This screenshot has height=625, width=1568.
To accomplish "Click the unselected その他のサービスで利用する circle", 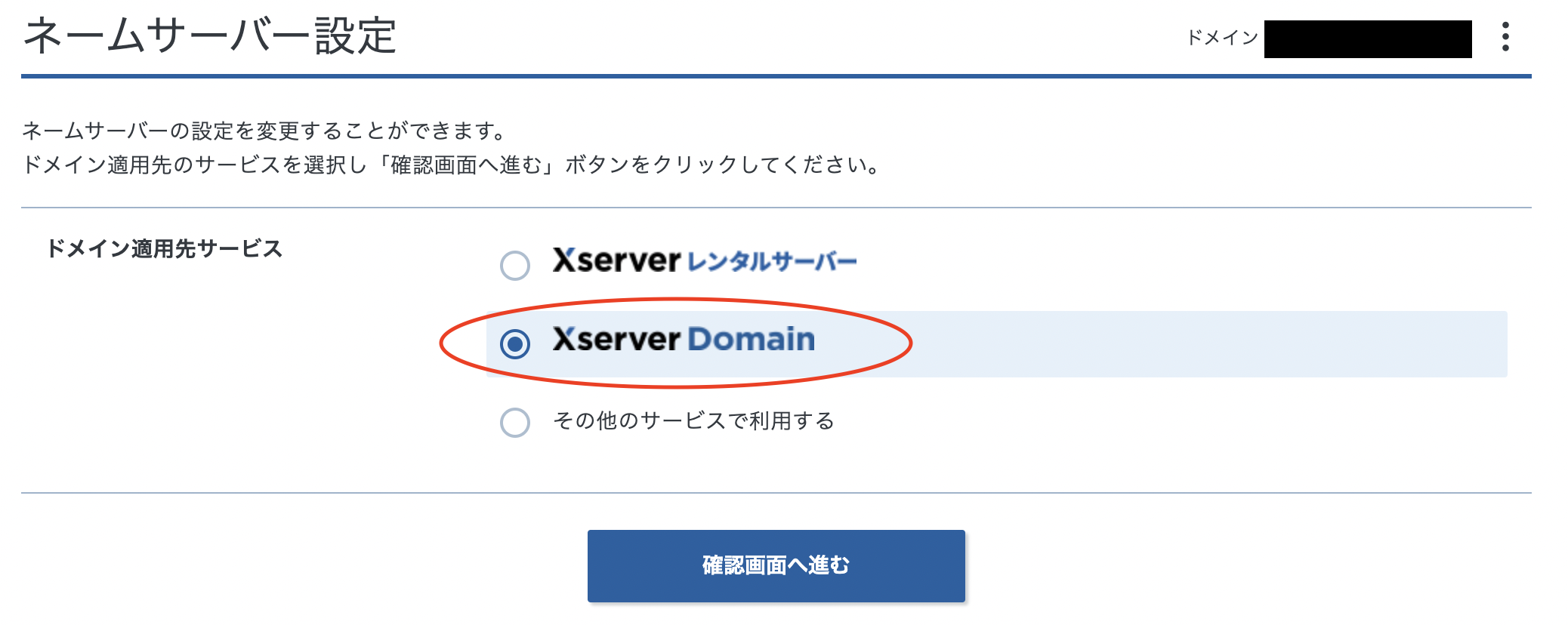I will click(x=514, y=421).
